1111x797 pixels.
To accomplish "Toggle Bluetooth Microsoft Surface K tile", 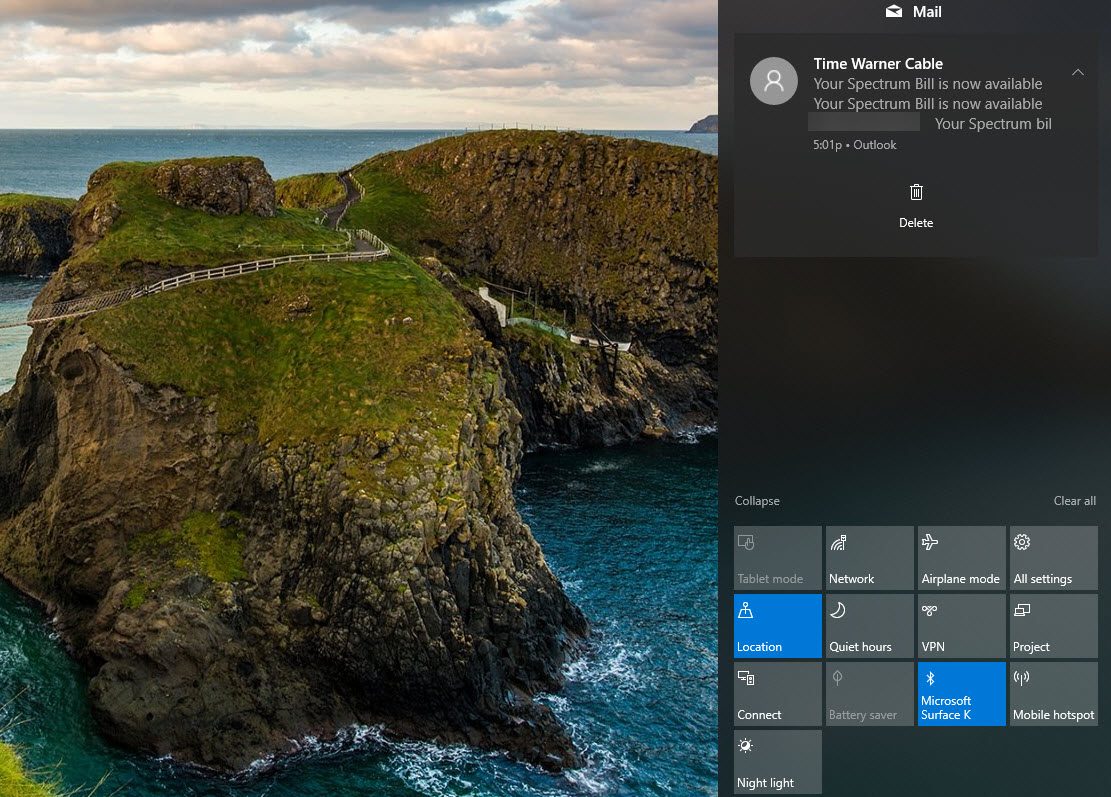I will 961,694.
